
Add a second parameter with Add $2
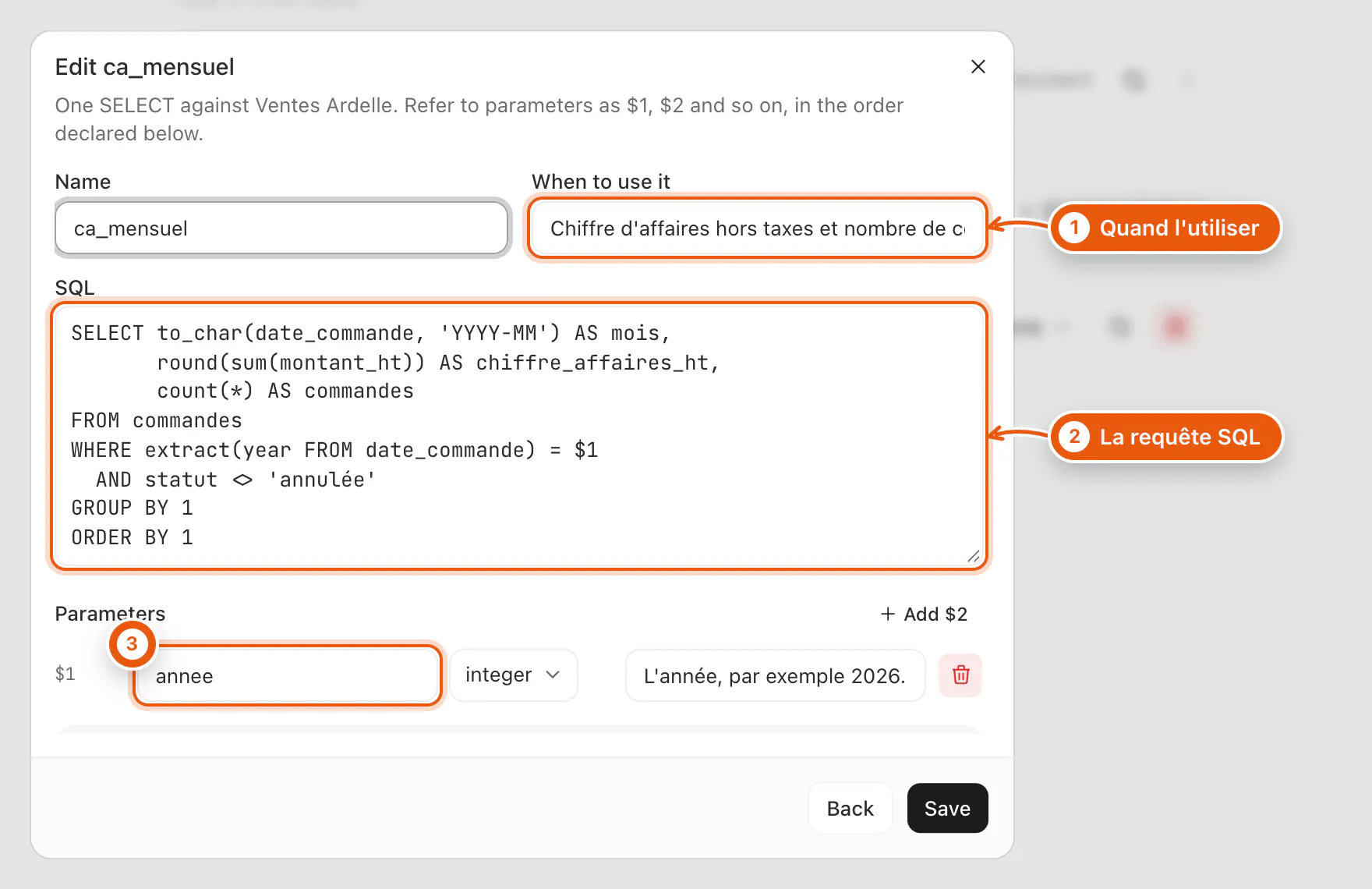coord(924,615)
